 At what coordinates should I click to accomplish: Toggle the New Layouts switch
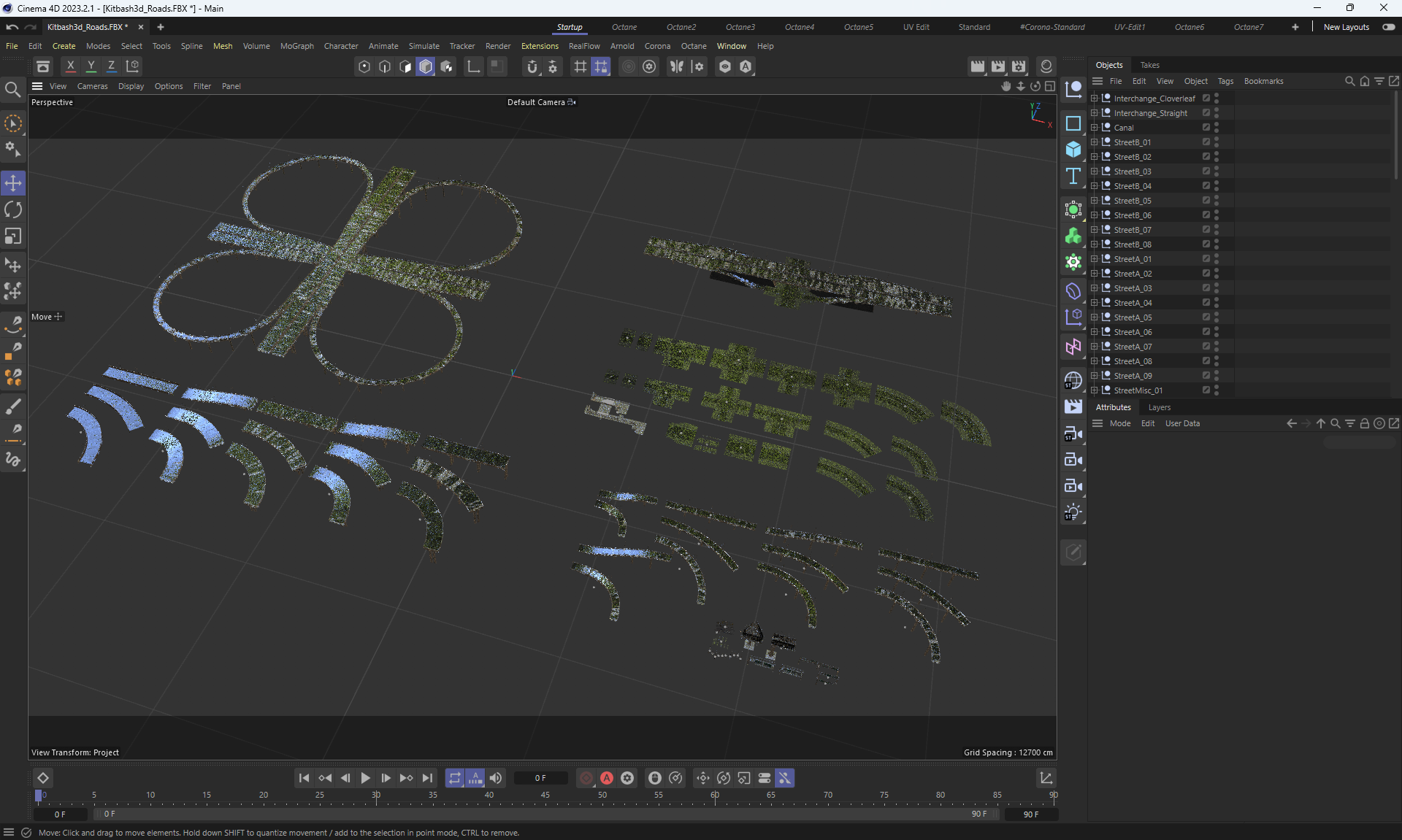pos(1388,27)
